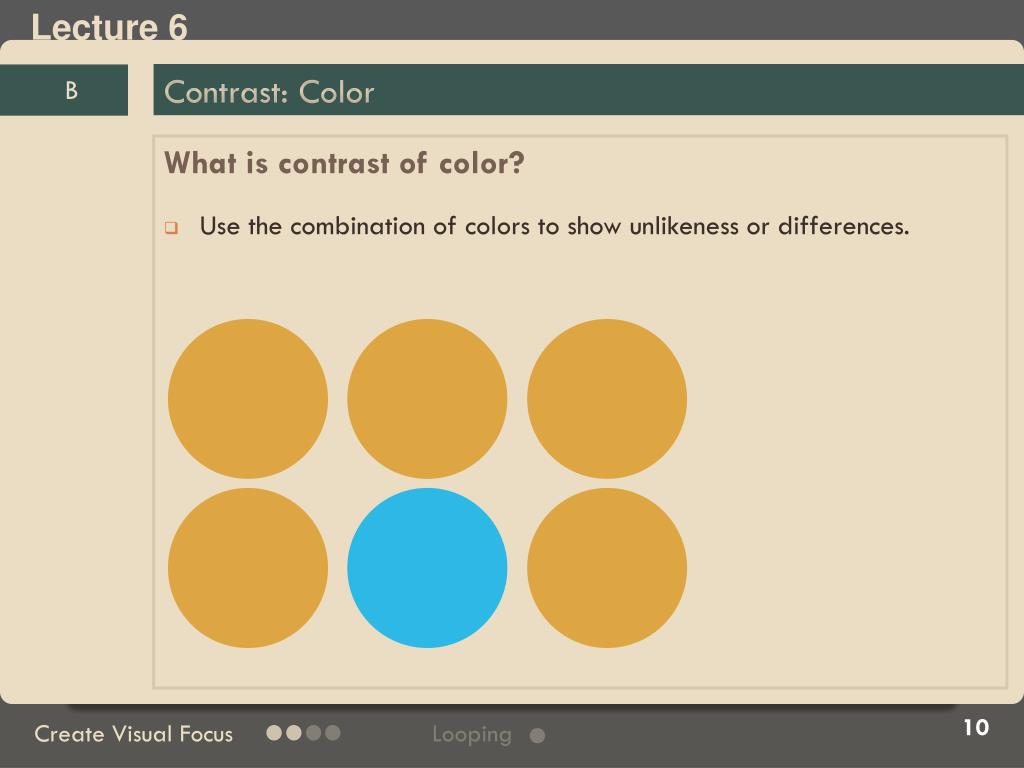Click the first progress dot after Create Visual Focus
This screenshot has height=768, width=1024.
[x=274, y=733]
